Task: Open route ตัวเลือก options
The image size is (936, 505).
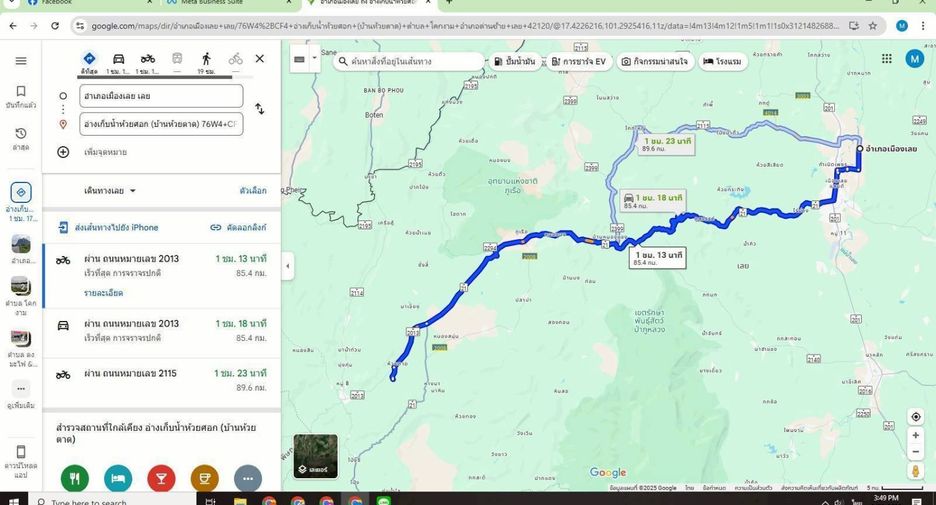Action: click(x=253, y=191)
